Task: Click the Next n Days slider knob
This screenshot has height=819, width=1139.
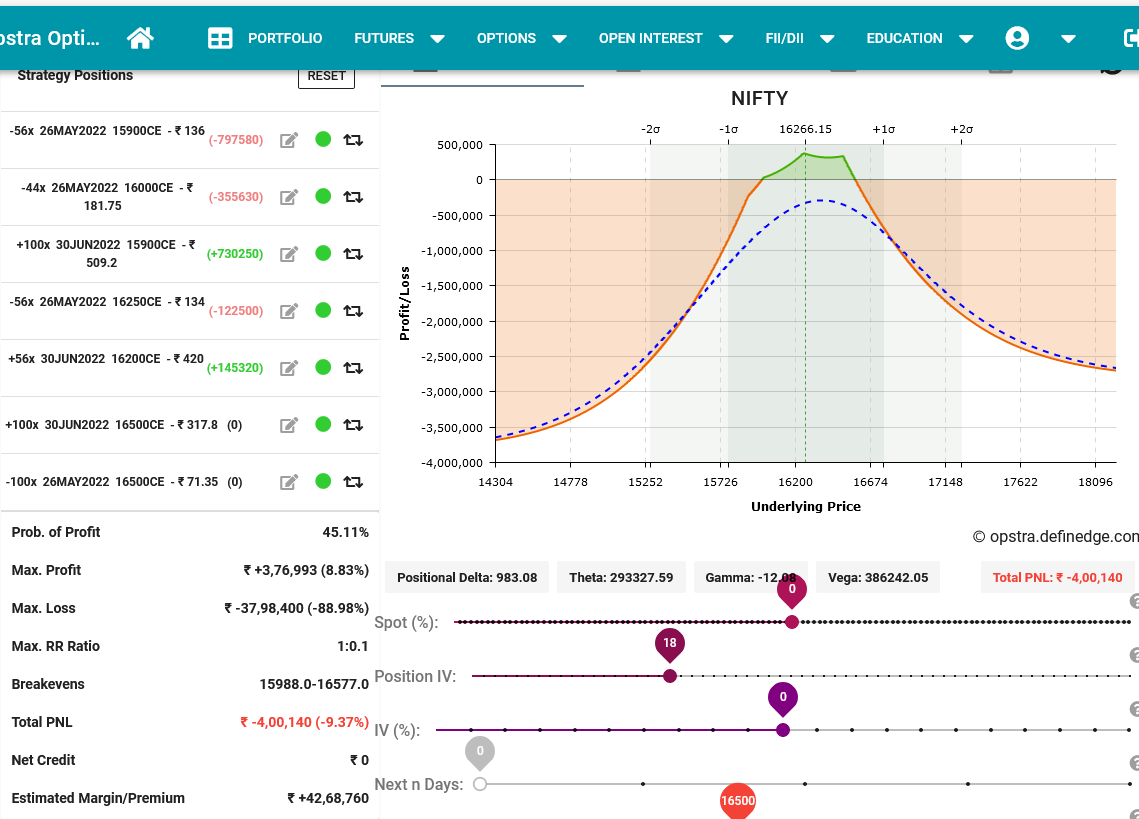Action: [480, 784]
